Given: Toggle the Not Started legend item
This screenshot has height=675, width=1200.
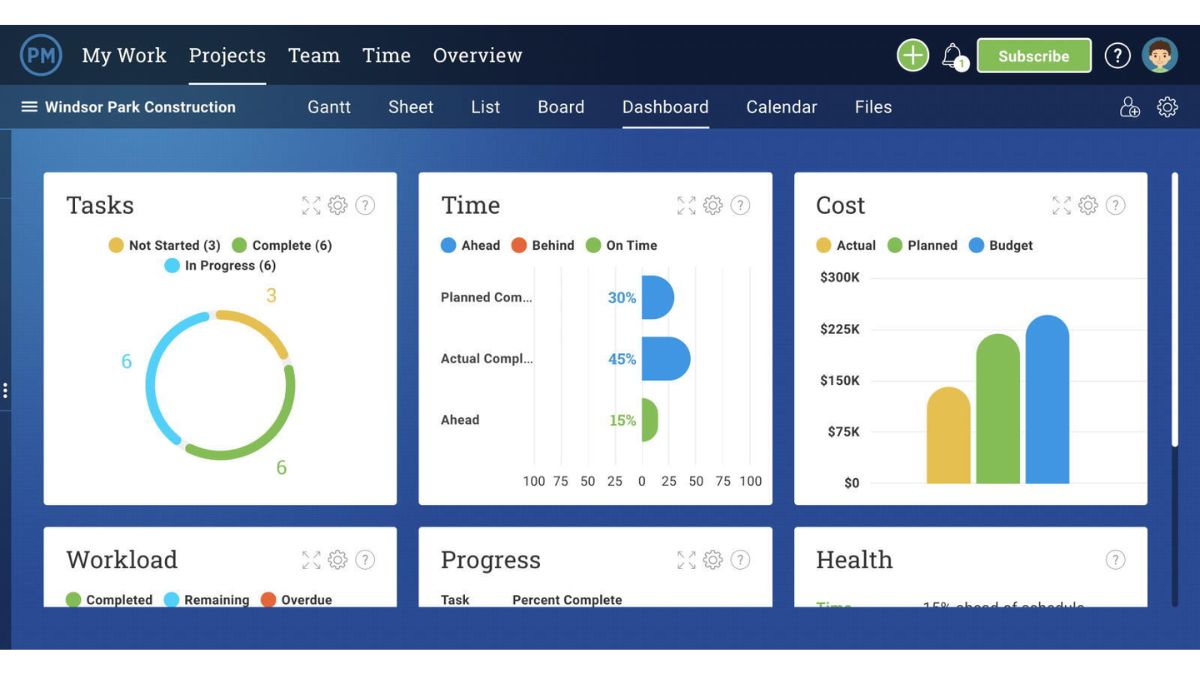Looking at the screenshot, I should [x=165, y=245].
